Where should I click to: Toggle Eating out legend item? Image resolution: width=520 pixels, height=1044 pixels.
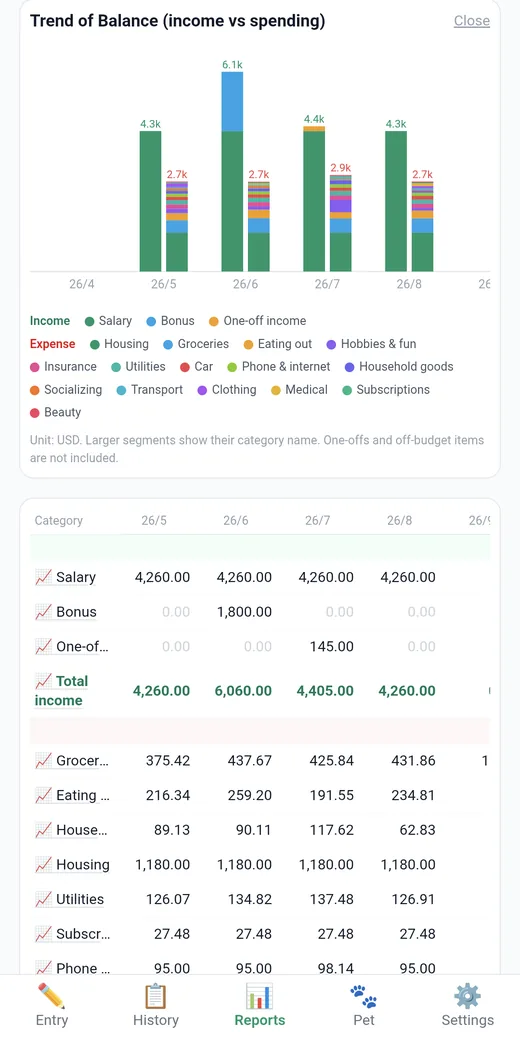278,344
